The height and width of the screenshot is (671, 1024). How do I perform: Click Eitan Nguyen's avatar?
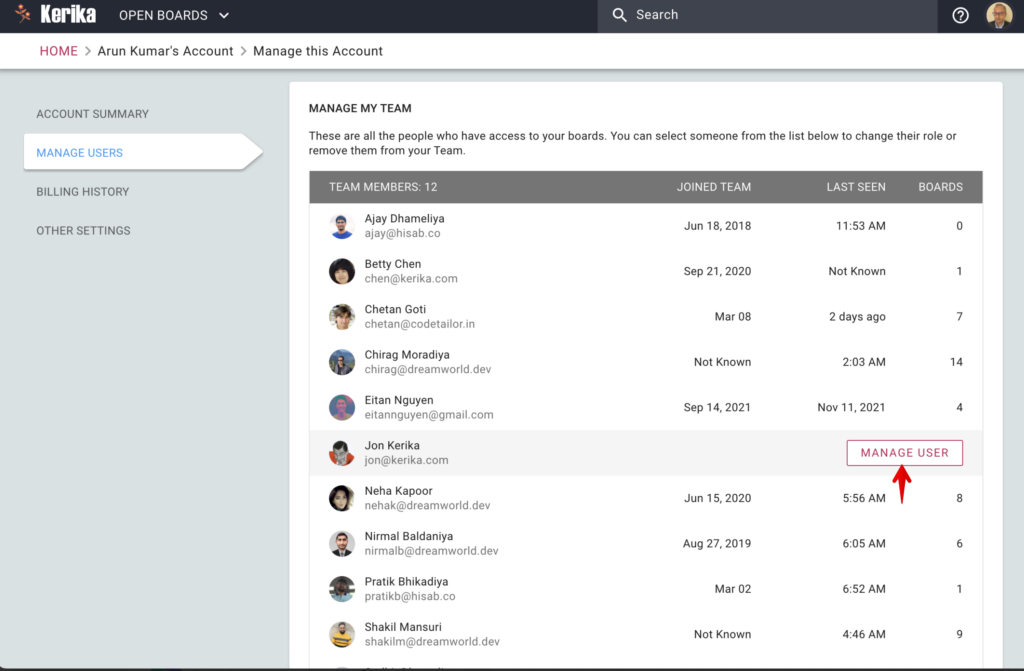click(x=342, y=408)
